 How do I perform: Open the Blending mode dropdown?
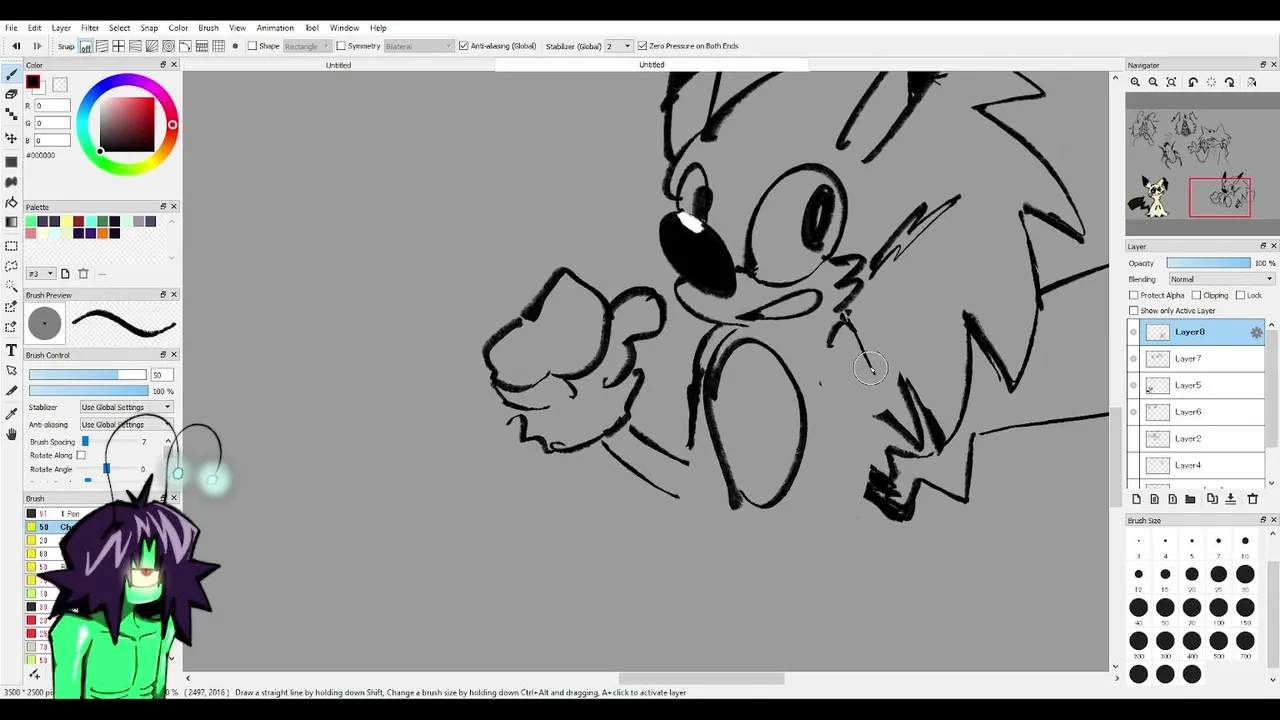coord(1220,279)
